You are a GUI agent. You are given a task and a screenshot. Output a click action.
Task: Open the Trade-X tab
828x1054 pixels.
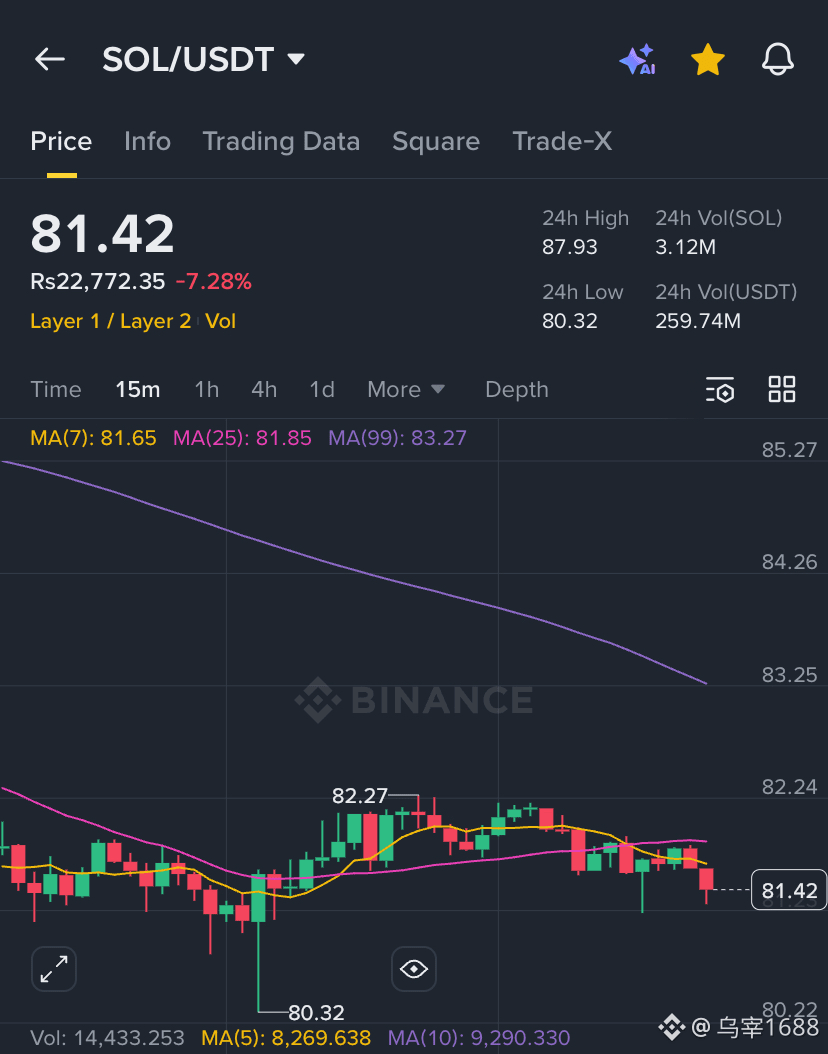pyautogui.click(x=562, y=141)
